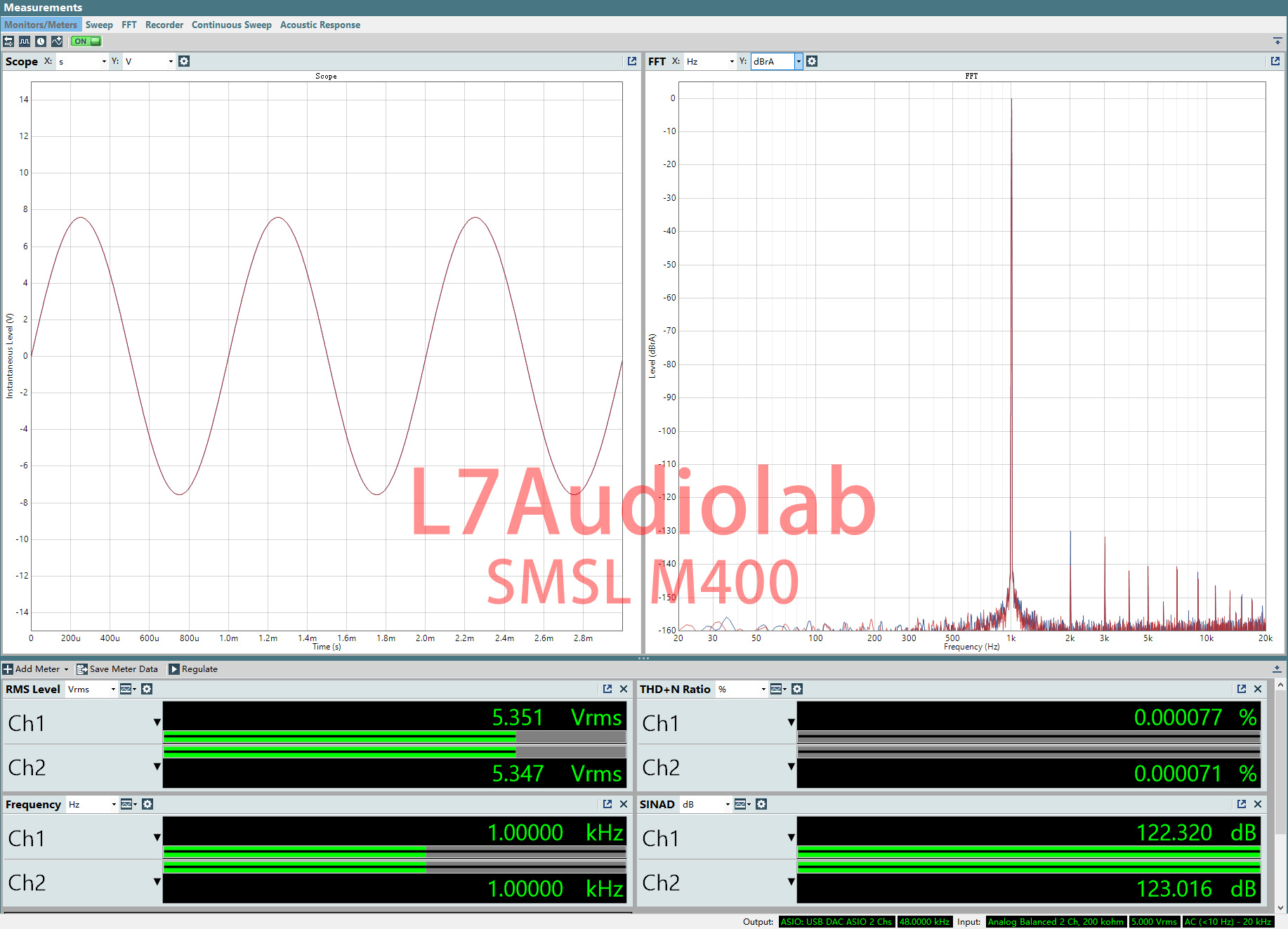Viewport: 1288px width, 929px height.
Task: Open THD+N Ratio meter settings gear
Action: [x=797, y=689]
